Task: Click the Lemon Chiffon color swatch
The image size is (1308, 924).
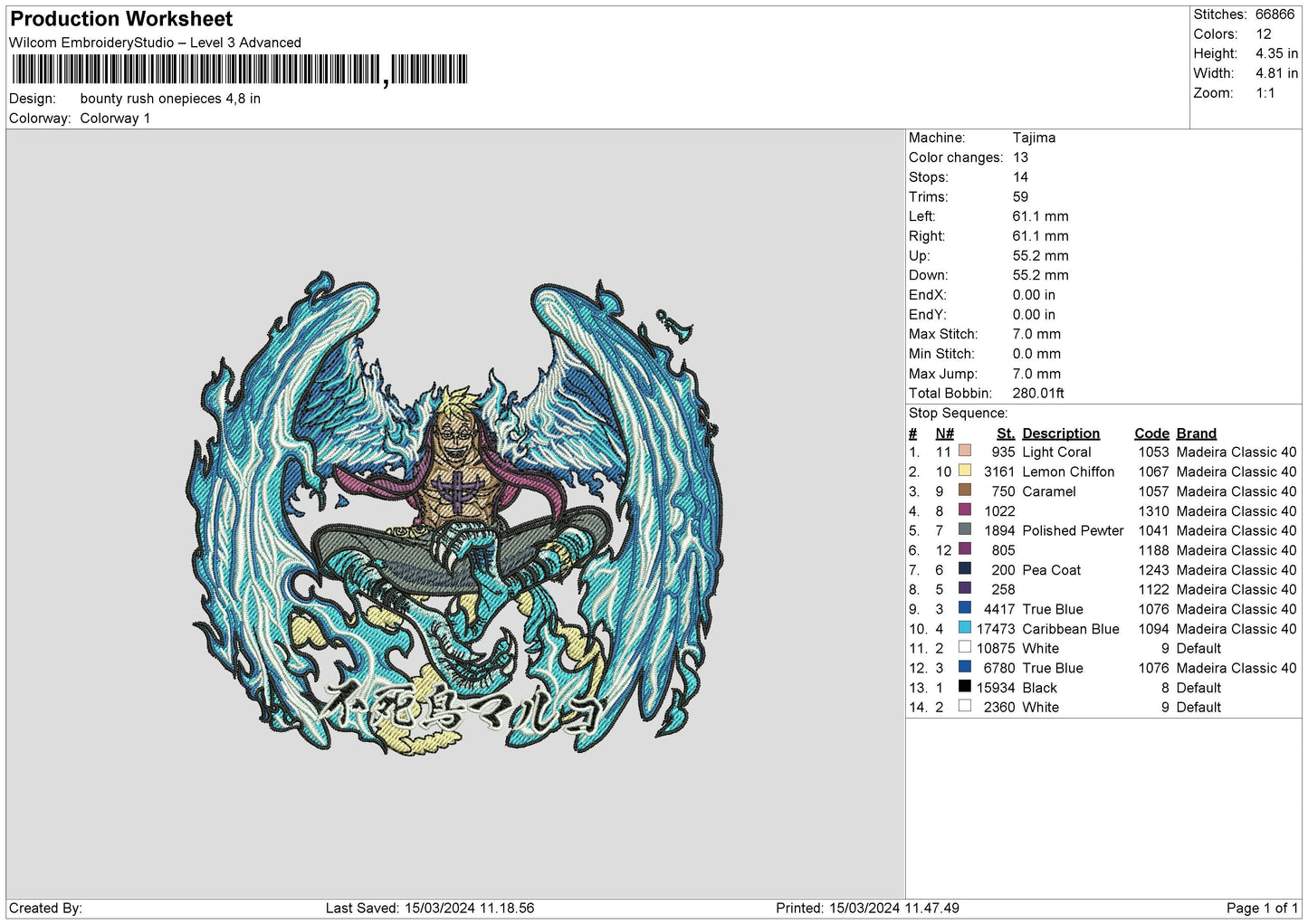Action: [x=965, y=471]
